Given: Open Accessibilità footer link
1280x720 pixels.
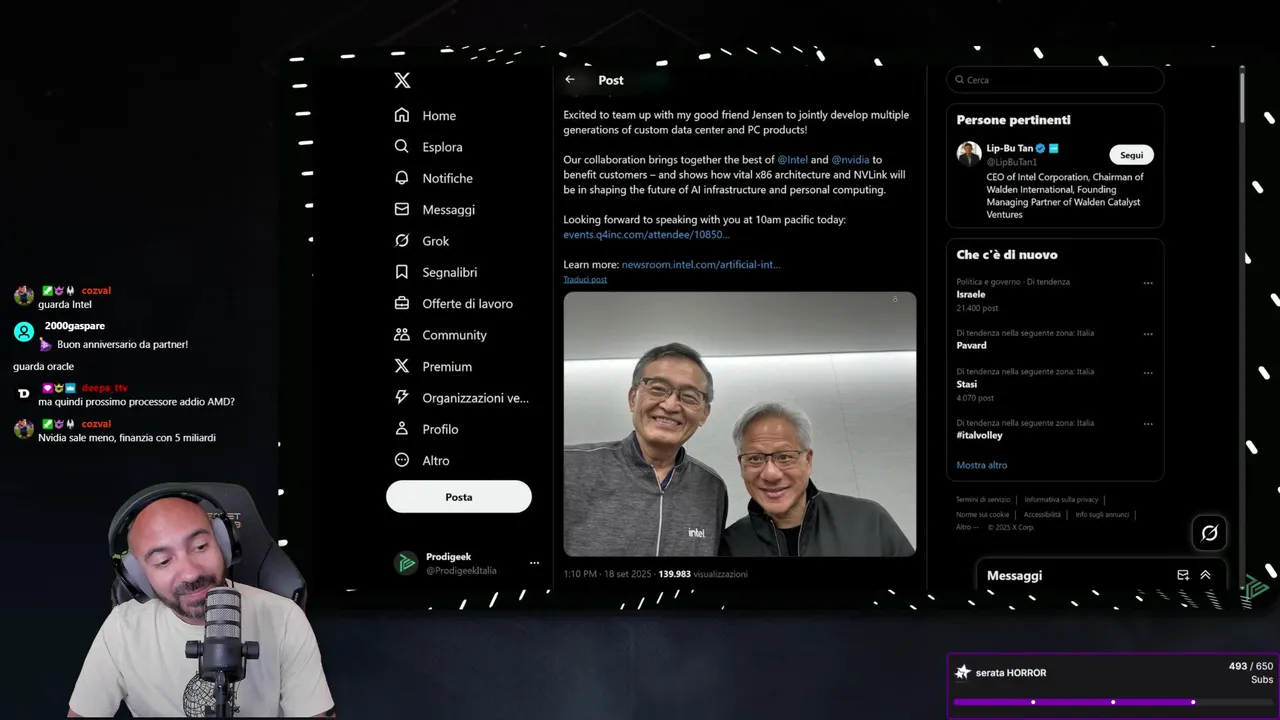Looking at the screenshot, I should (1042, 515).
